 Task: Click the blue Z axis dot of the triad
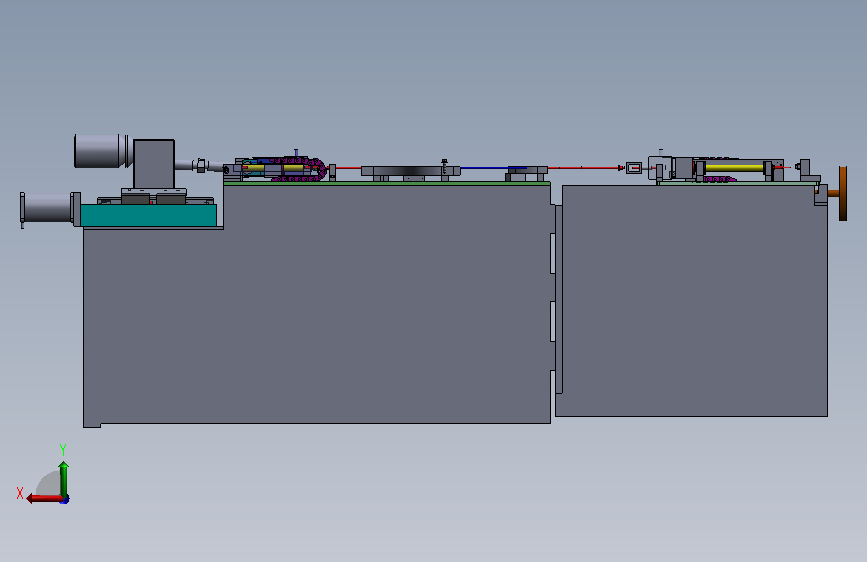tap(65, 500)
